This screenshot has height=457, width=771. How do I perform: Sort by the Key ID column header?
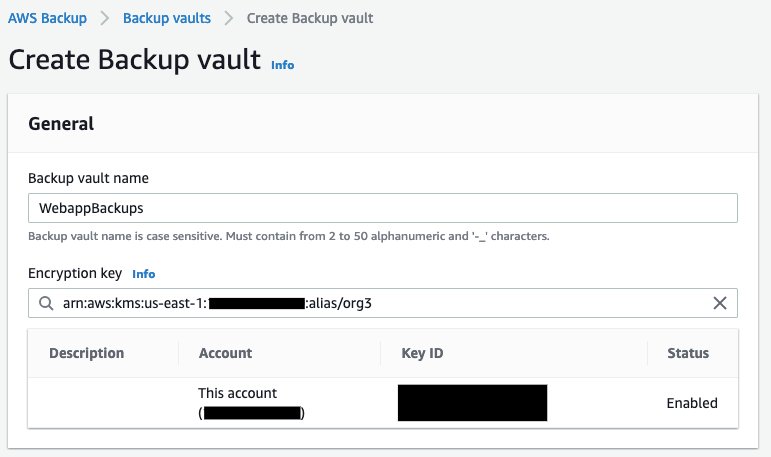(422, 353)
